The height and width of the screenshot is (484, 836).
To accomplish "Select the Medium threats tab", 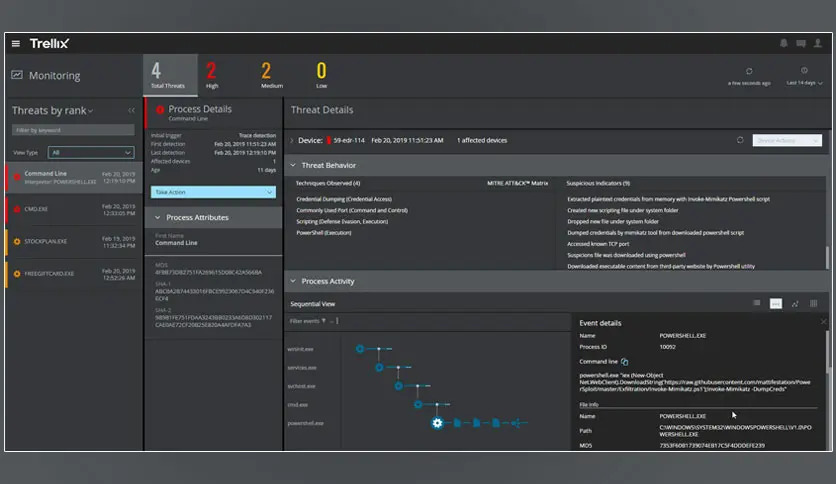I will point(266,75).
